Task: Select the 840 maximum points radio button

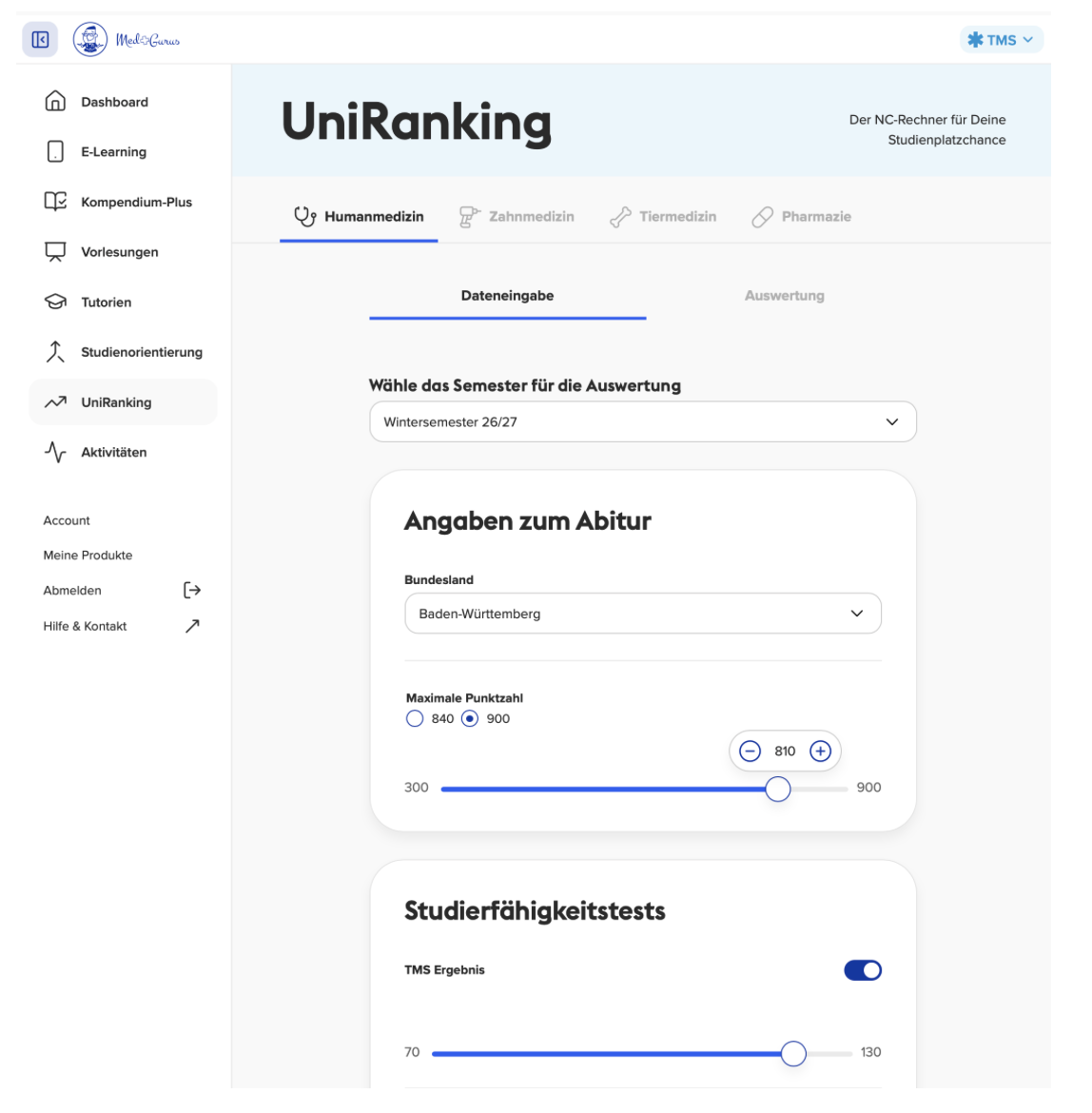Action: click(x=415, y=719)
